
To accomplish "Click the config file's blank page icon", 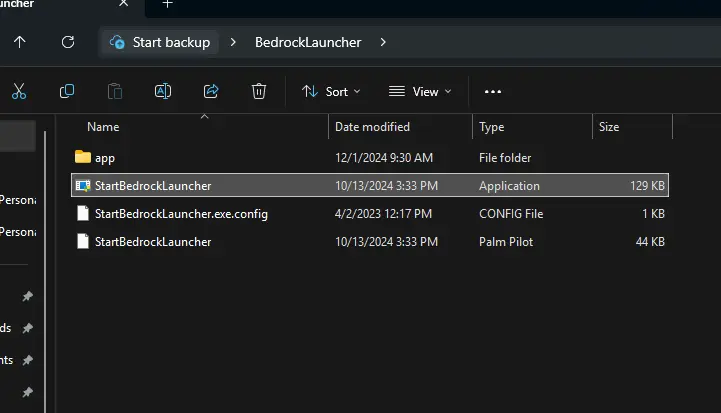I will click(83, 213).
